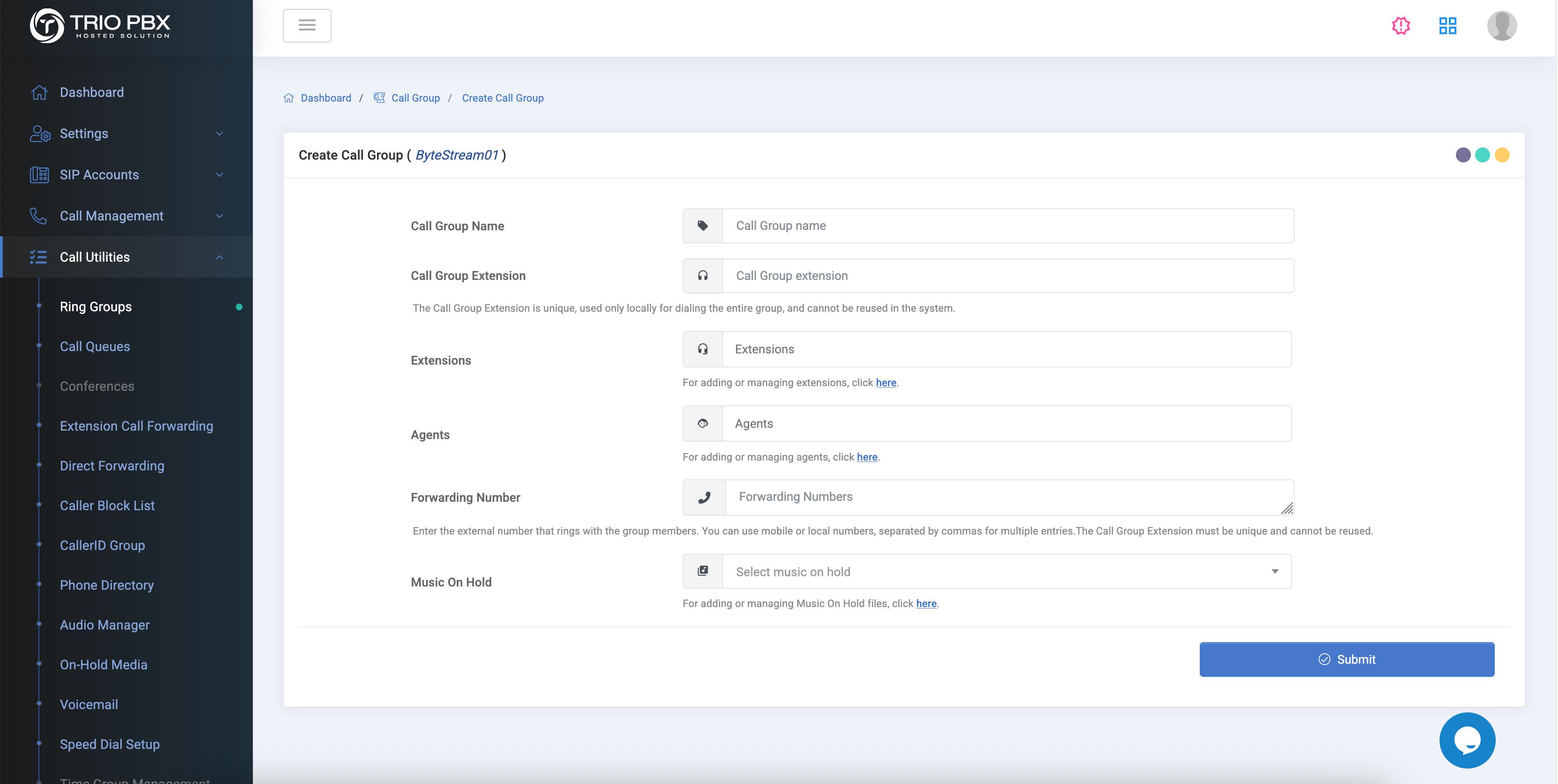Open Phone Directory item
The width and height of the screenshot is (1558, 784).
tap(106, 585)
